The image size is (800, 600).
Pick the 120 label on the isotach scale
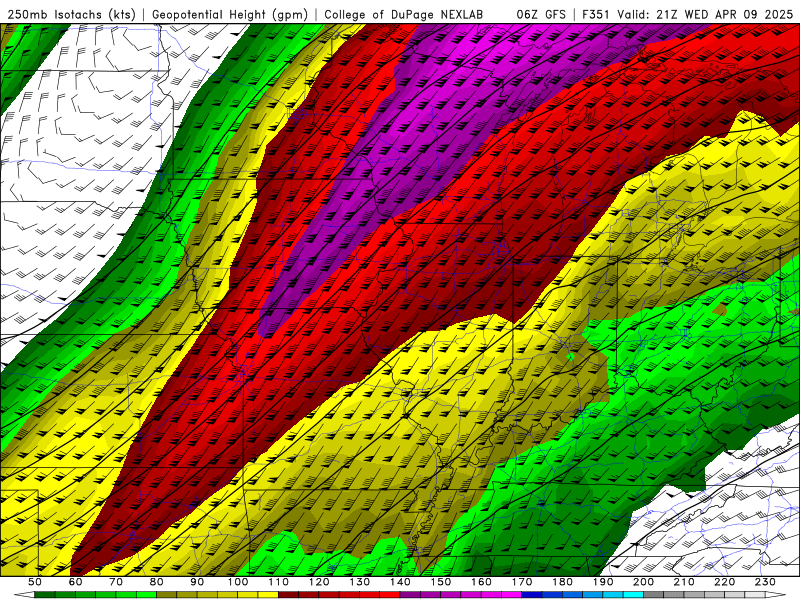pyautogui.click(x=319, y=582)
